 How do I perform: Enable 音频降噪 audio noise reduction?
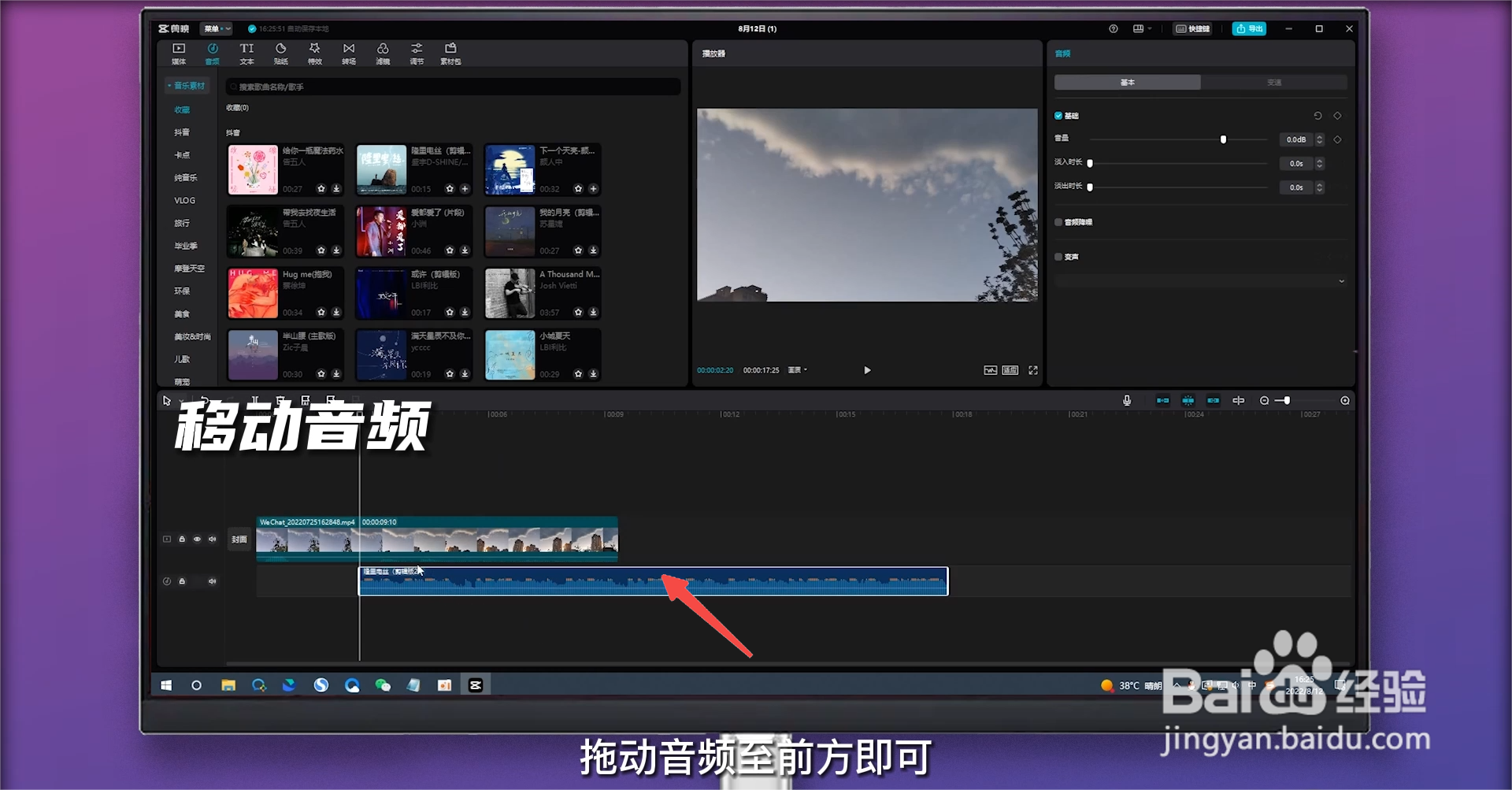(x=1058, y=222)
